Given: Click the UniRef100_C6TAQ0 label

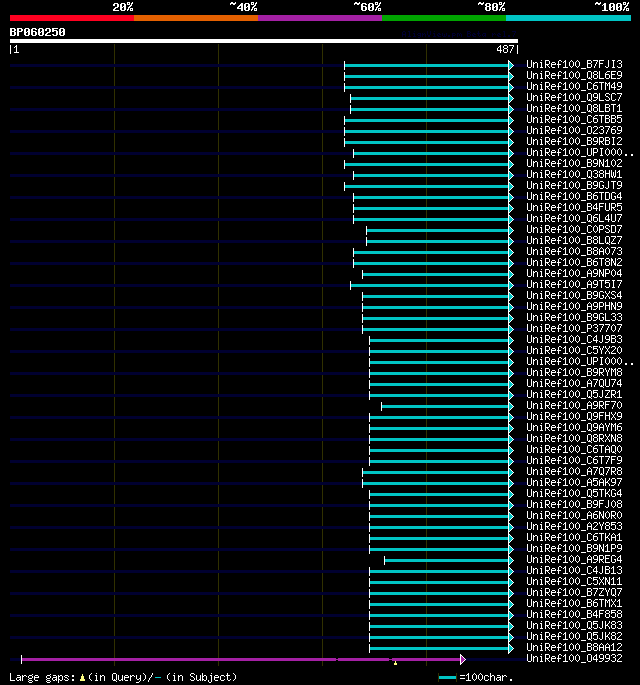Looking at the screenshot, I should click(x=574, y=450).
